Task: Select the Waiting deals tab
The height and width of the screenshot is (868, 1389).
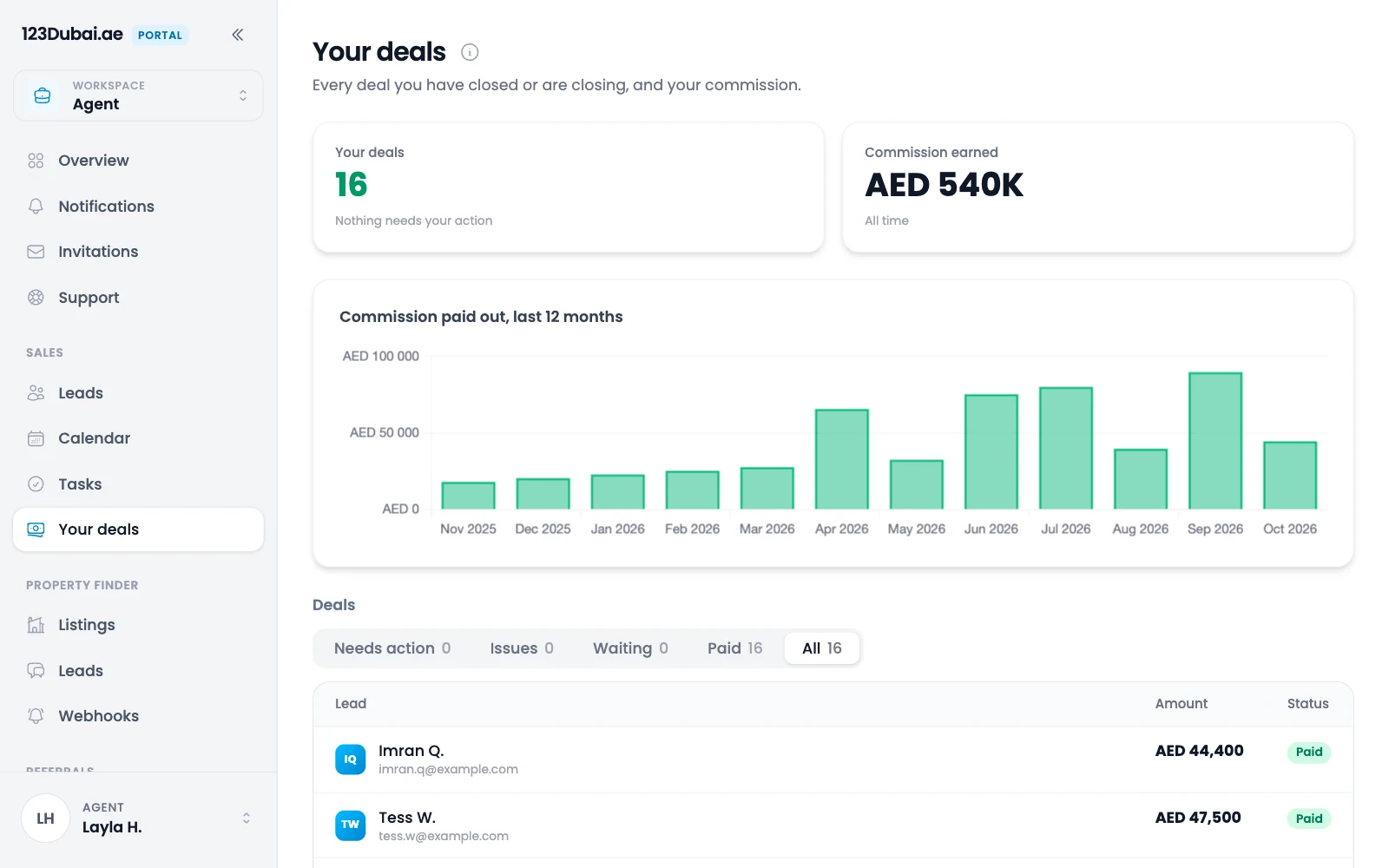Action: pos(630,648)
